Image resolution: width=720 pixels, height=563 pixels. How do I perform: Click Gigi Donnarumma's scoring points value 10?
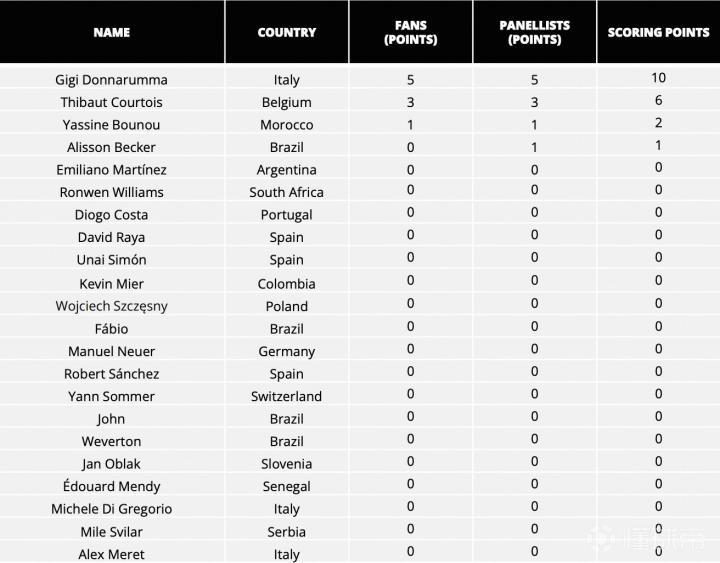point(658,77)
